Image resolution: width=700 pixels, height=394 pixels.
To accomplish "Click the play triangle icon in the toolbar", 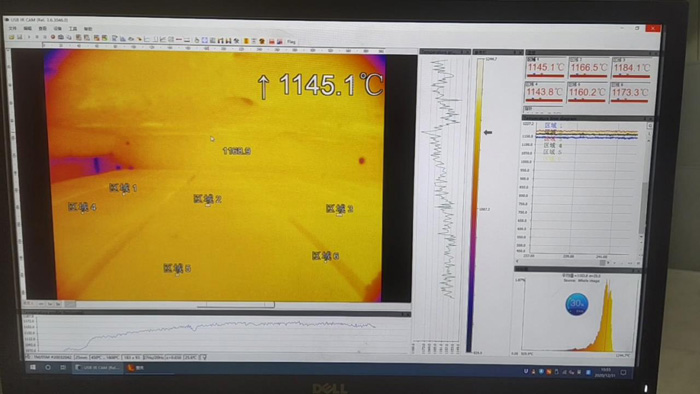I will pyautogui.click(x=29, y=37).
